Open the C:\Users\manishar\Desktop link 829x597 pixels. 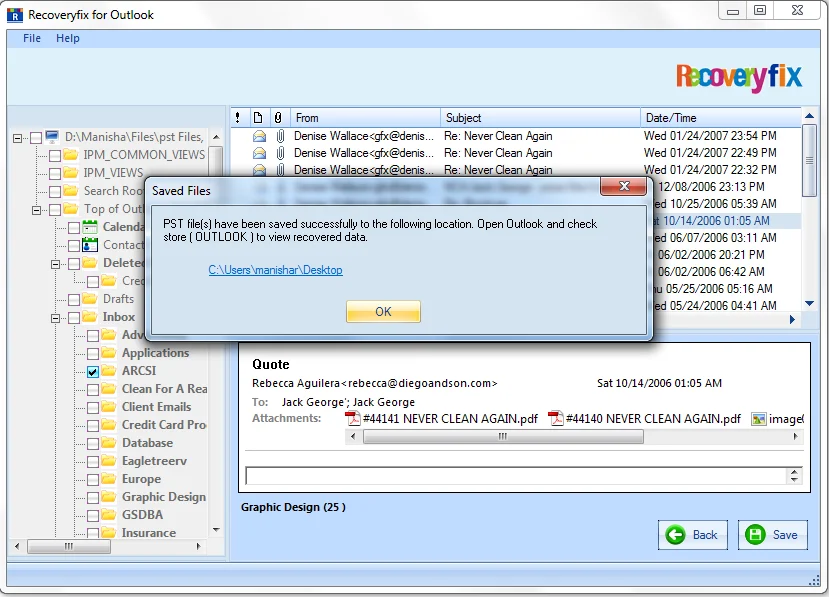pos(275,270)
